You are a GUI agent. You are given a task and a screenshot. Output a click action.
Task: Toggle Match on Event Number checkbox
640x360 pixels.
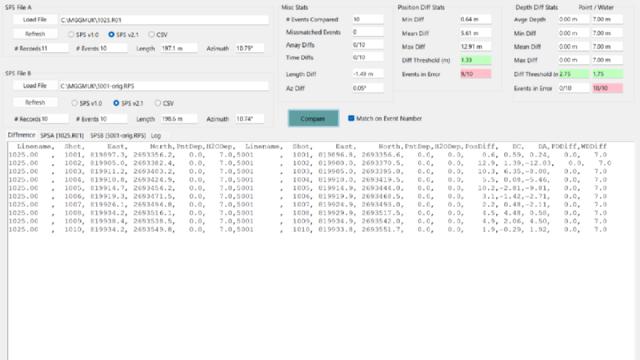coord(351,118)
